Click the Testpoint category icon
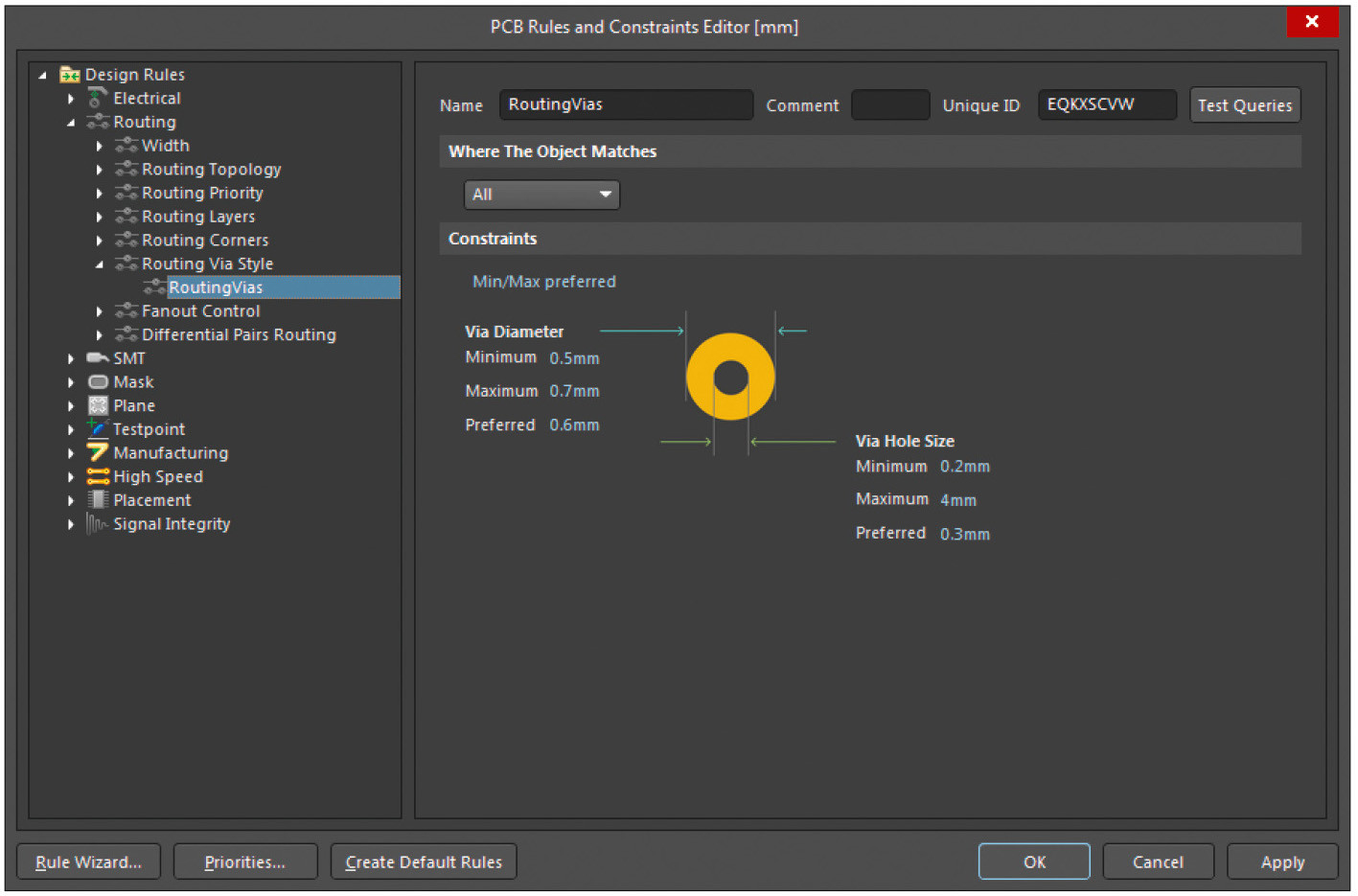This screenshot has height=896, width=1358. [97, 429]
